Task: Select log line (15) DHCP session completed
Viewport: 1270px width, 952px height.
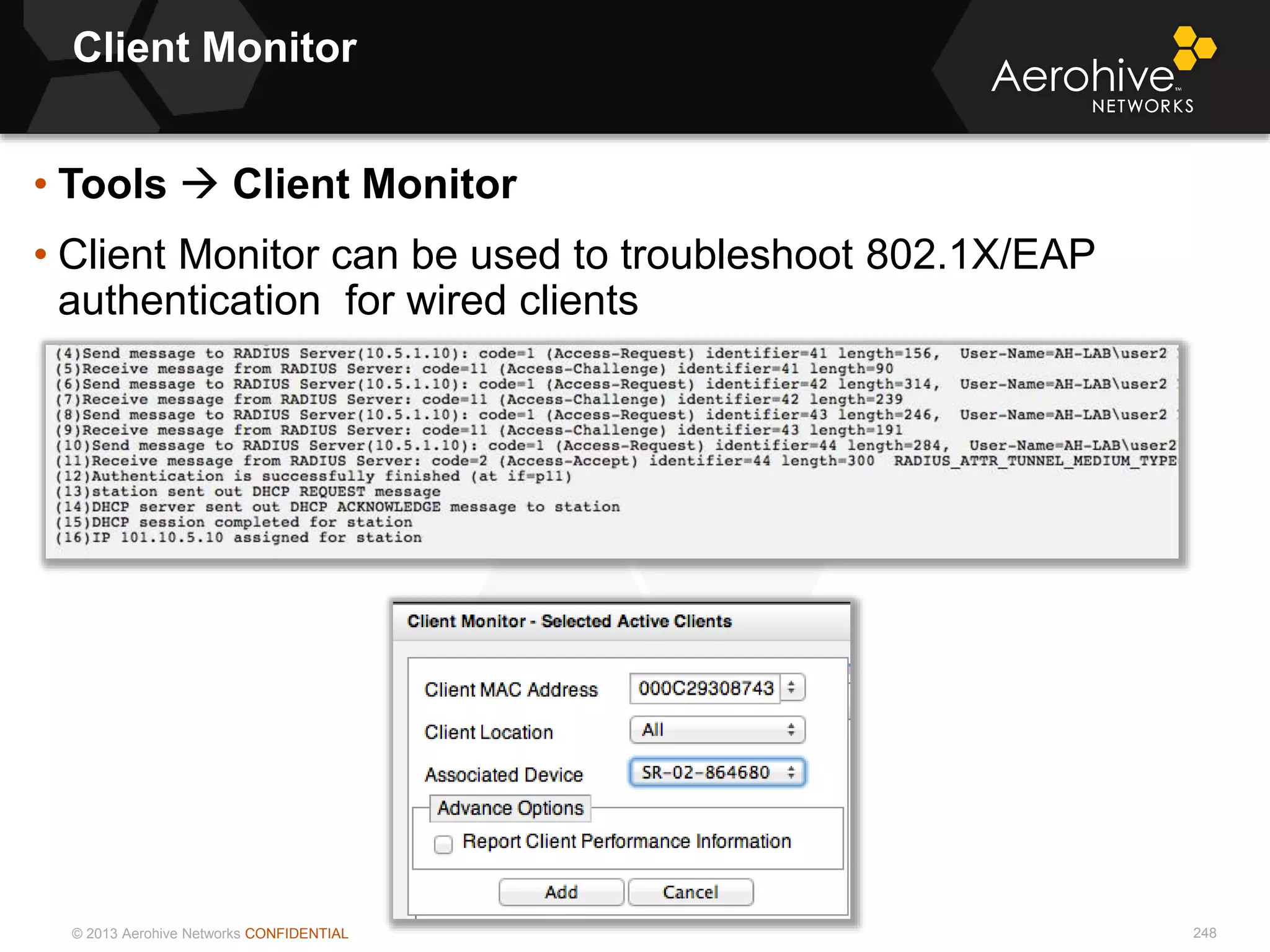Action: click(234, 522)
